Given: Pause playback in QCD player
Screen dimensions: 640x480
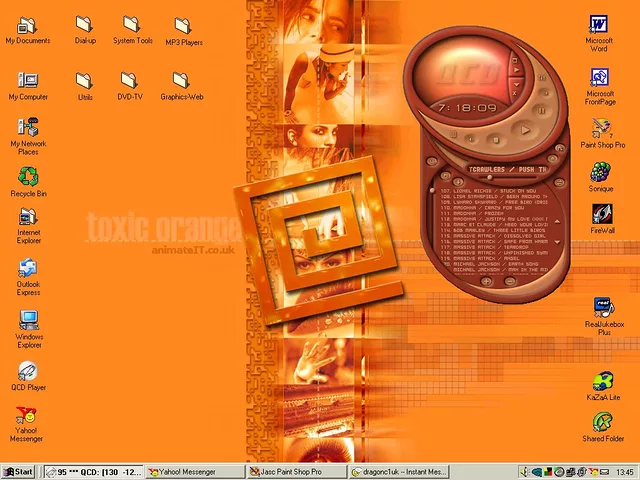Looking at the screenshot, I should [542, 110].
